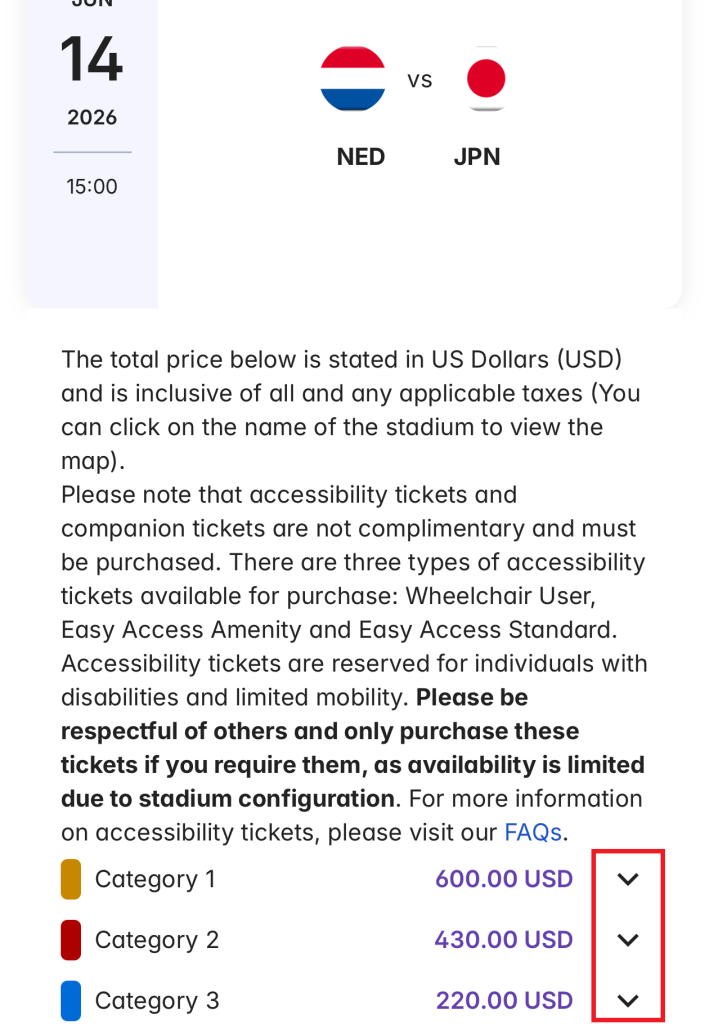
Task: Click the blue Category 3 color swatch
Action: pos(71,1000)
